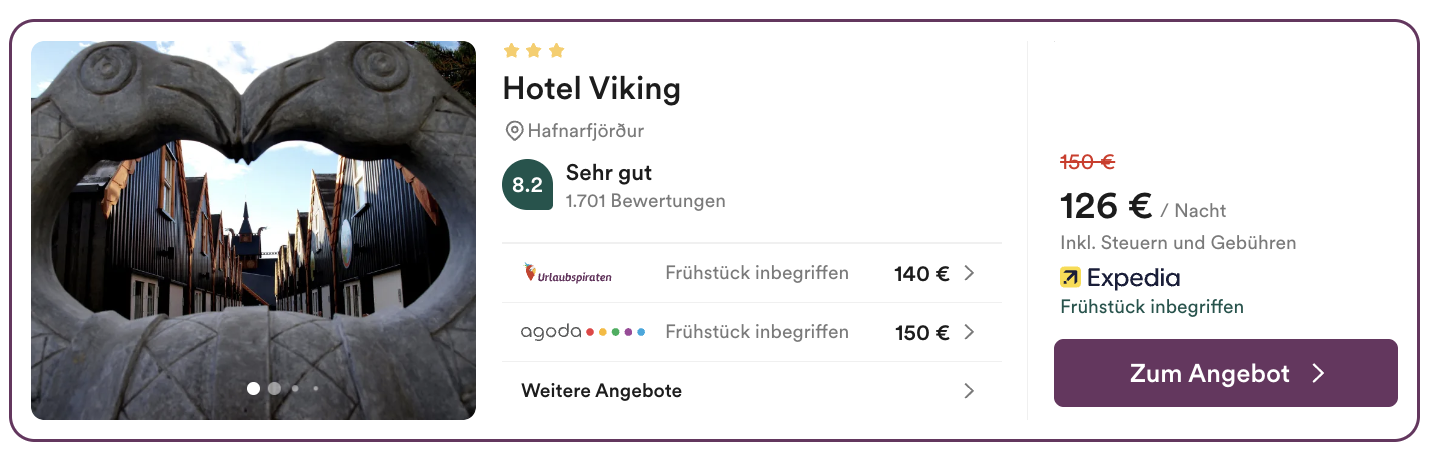Expand Weitere Angebote chevron
The image size is (1430, 454).
click(x=968, y=391)
